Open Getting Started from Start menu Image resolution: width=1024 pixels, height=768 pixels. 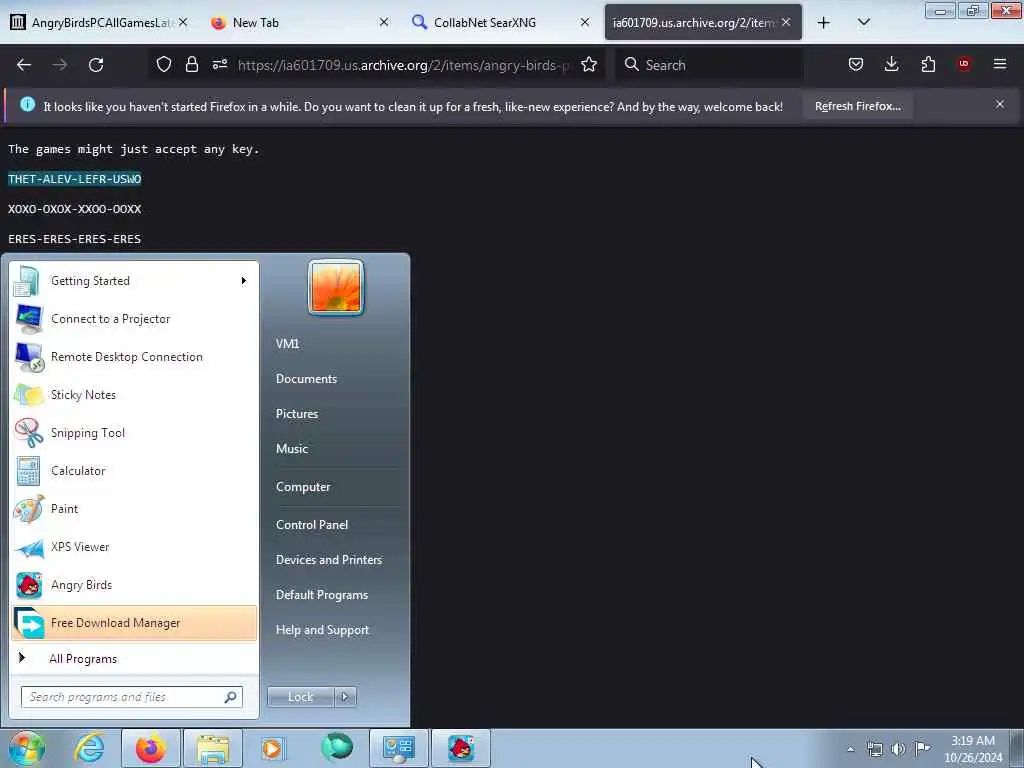point(134,281)
